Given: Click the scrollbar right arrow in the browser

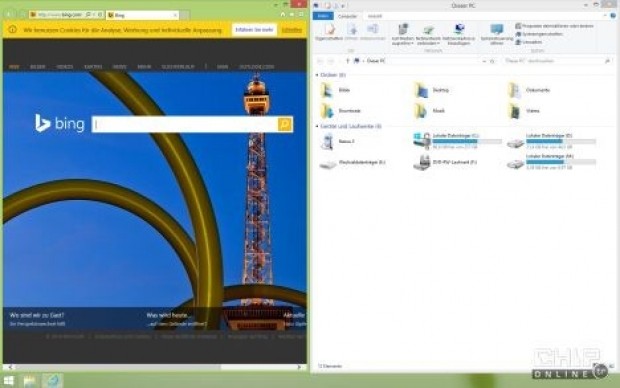Looking at the screenshot, I should pyautogui.click(x=299, y=367).
